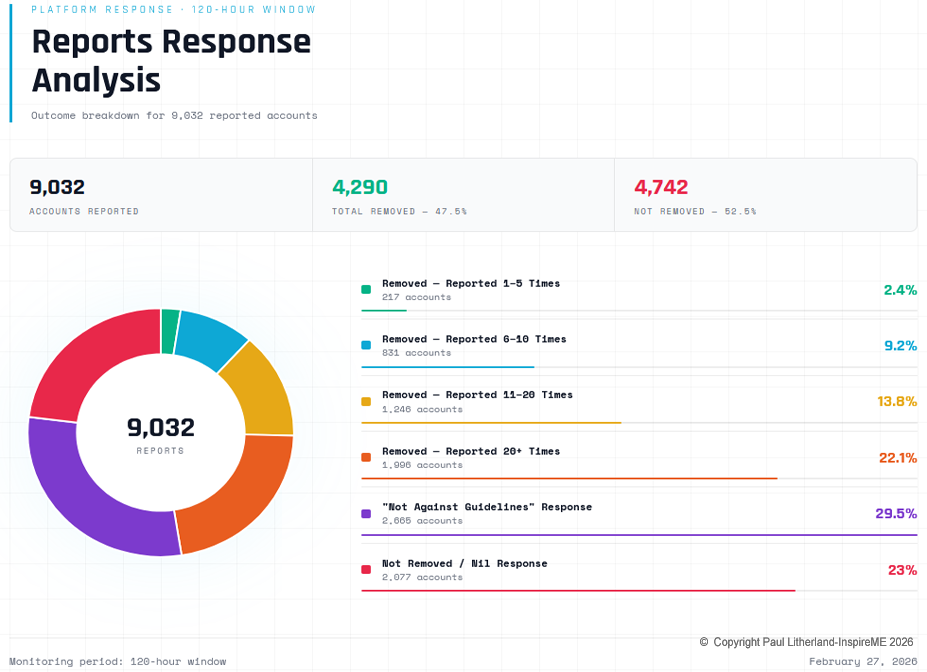This screenshot has height=672, width=927.
Task: Select the yellow legend square for Reported 11–20 Times
Action: pos(366,402)
